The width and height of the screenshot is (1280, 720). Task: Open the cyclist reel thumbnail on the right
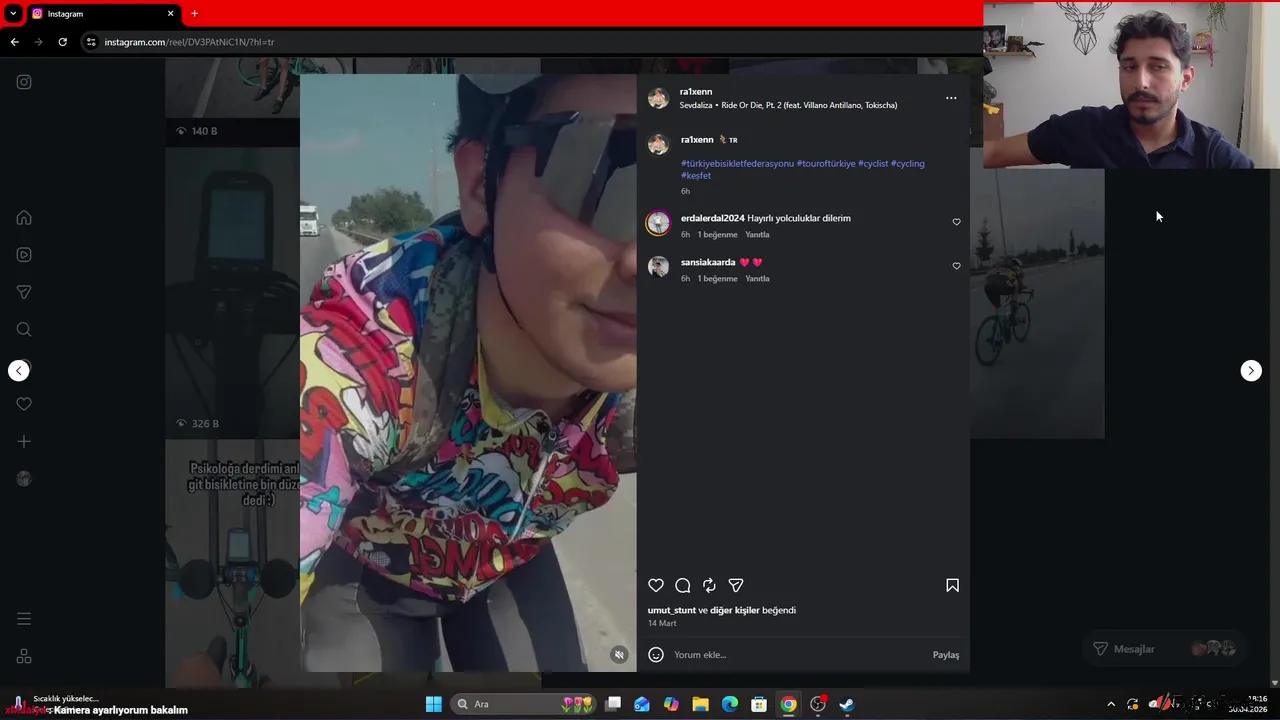point(1037,303)
